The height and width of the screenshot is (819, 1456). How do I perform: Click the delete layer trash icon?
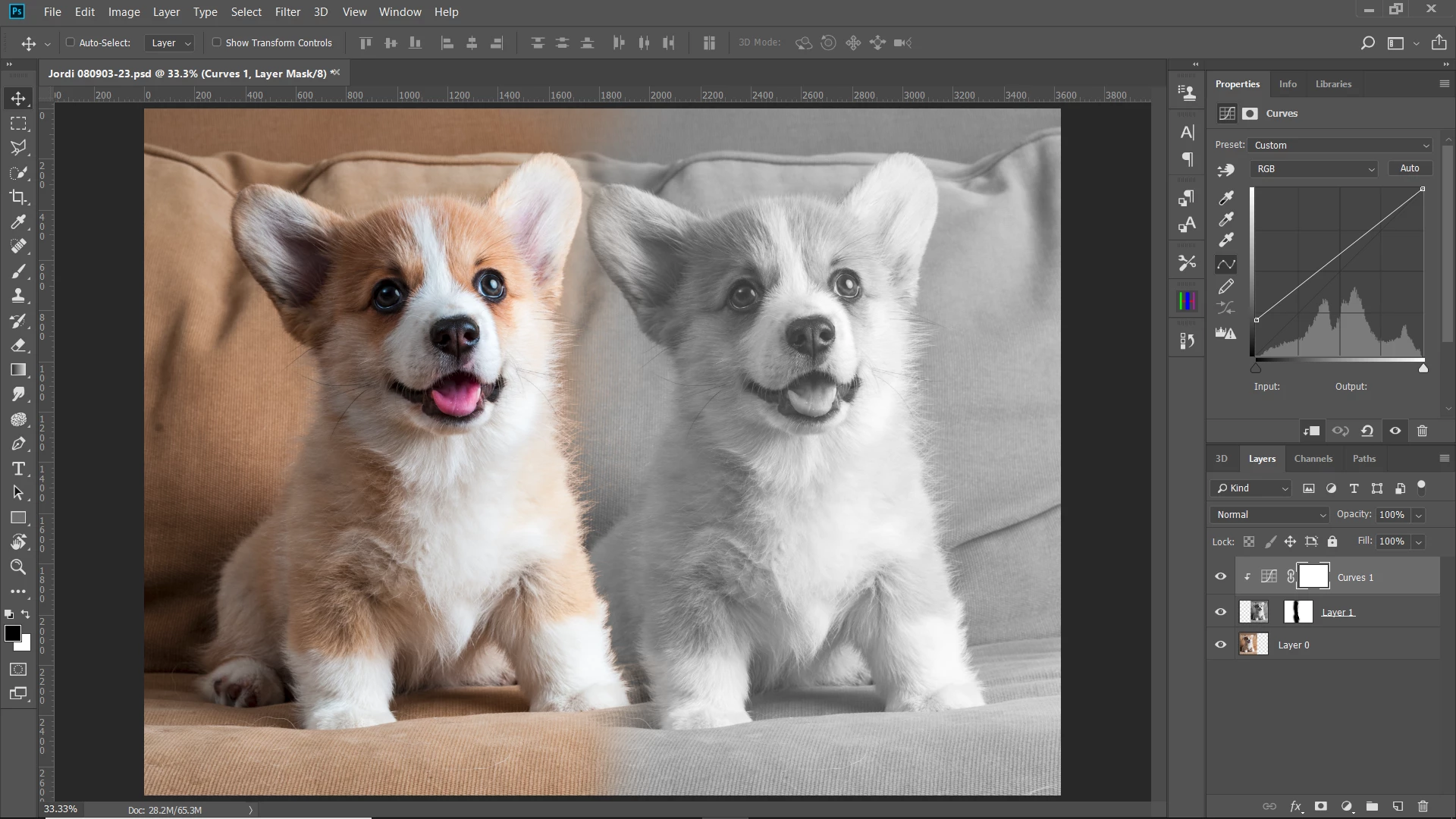(x=1423, y=806)
